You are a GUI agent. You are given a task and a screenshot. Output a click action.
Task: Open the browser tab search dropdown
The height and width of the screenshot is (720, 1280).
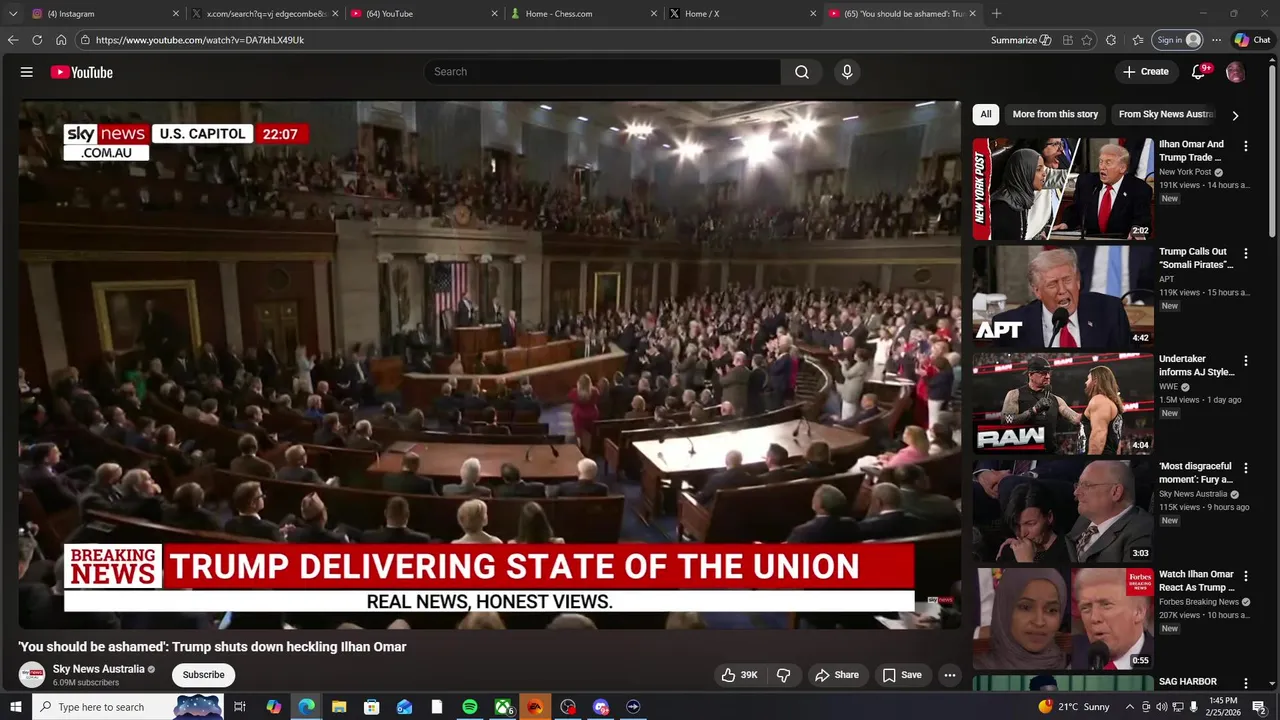(13, 14)
